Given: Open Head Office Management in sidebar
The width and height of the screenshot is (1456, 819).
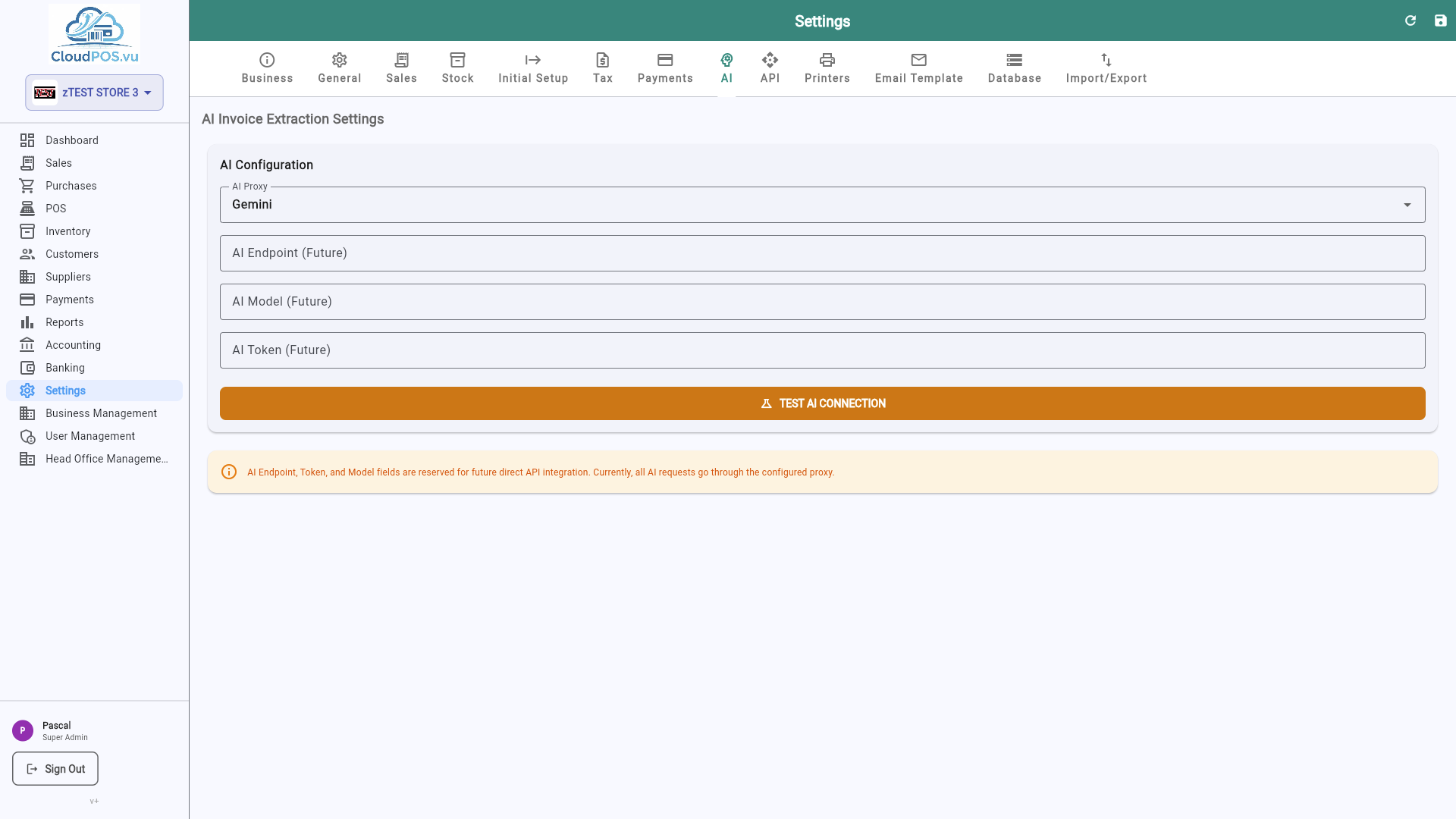Looking at the screenshot, I should pos(94,459).
